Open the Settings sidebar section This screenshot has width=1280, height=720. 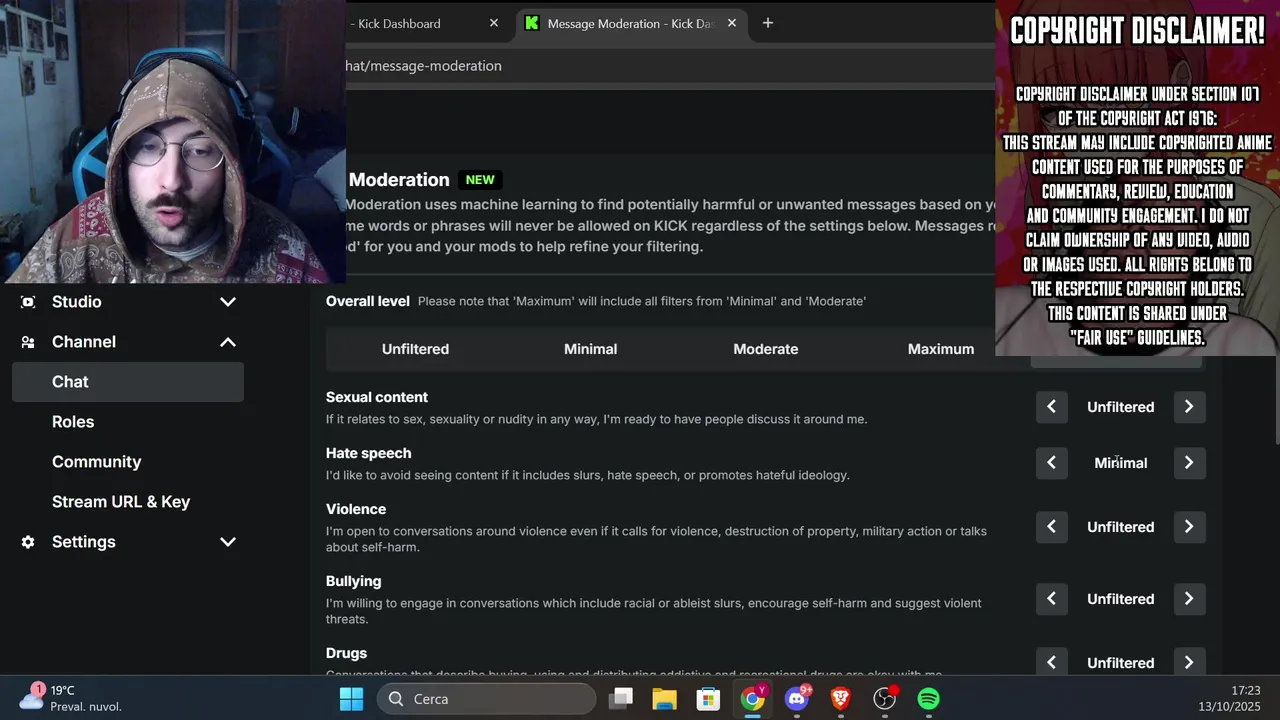[x=128, y=542]
